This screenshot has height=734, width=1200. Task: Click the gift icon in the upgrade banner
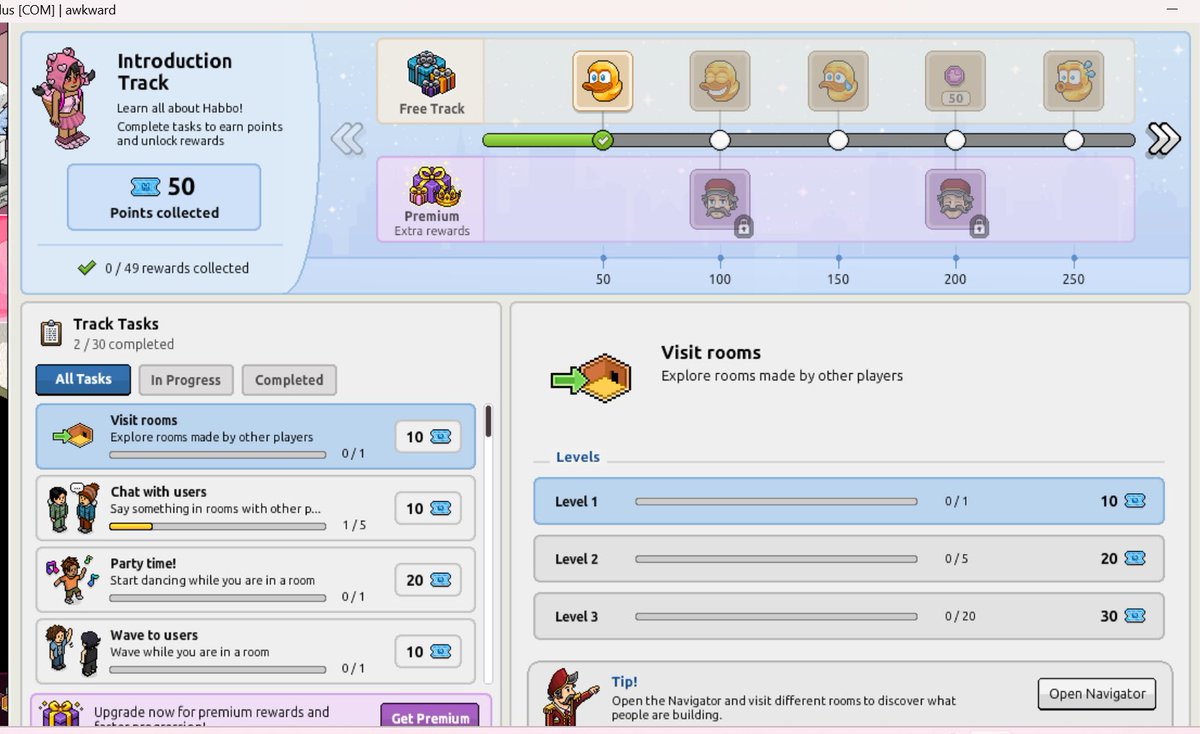point(61,714)
